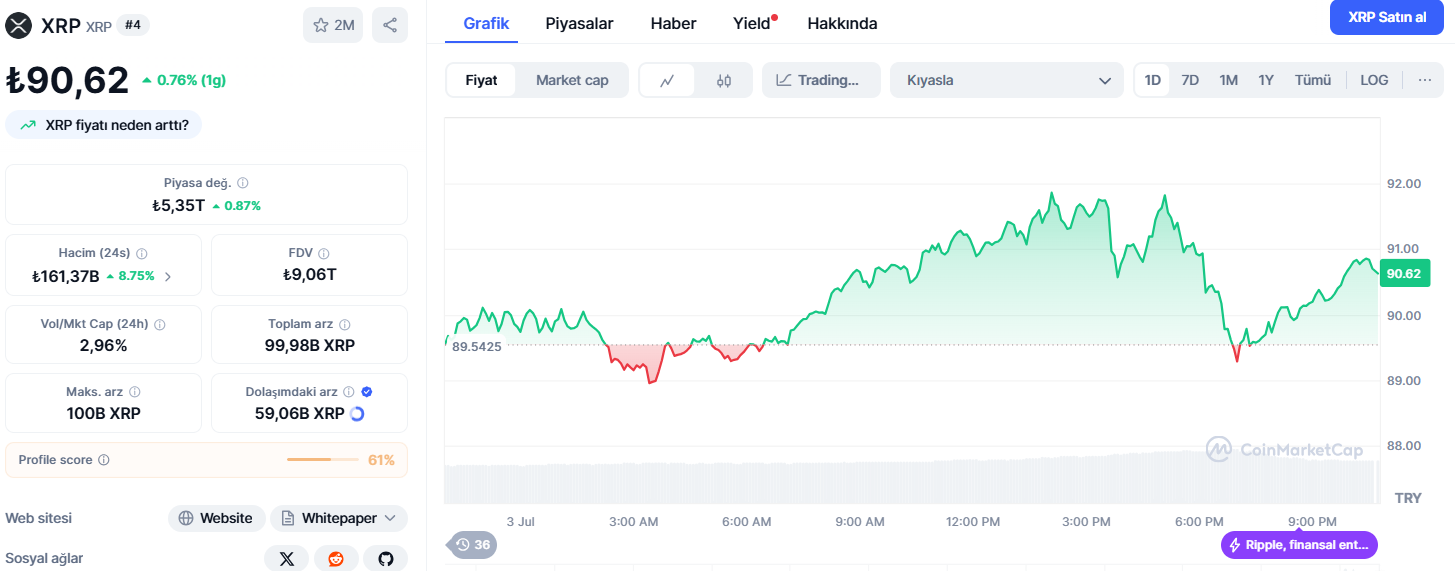Click the ₺5,35T market cap value

179,205
